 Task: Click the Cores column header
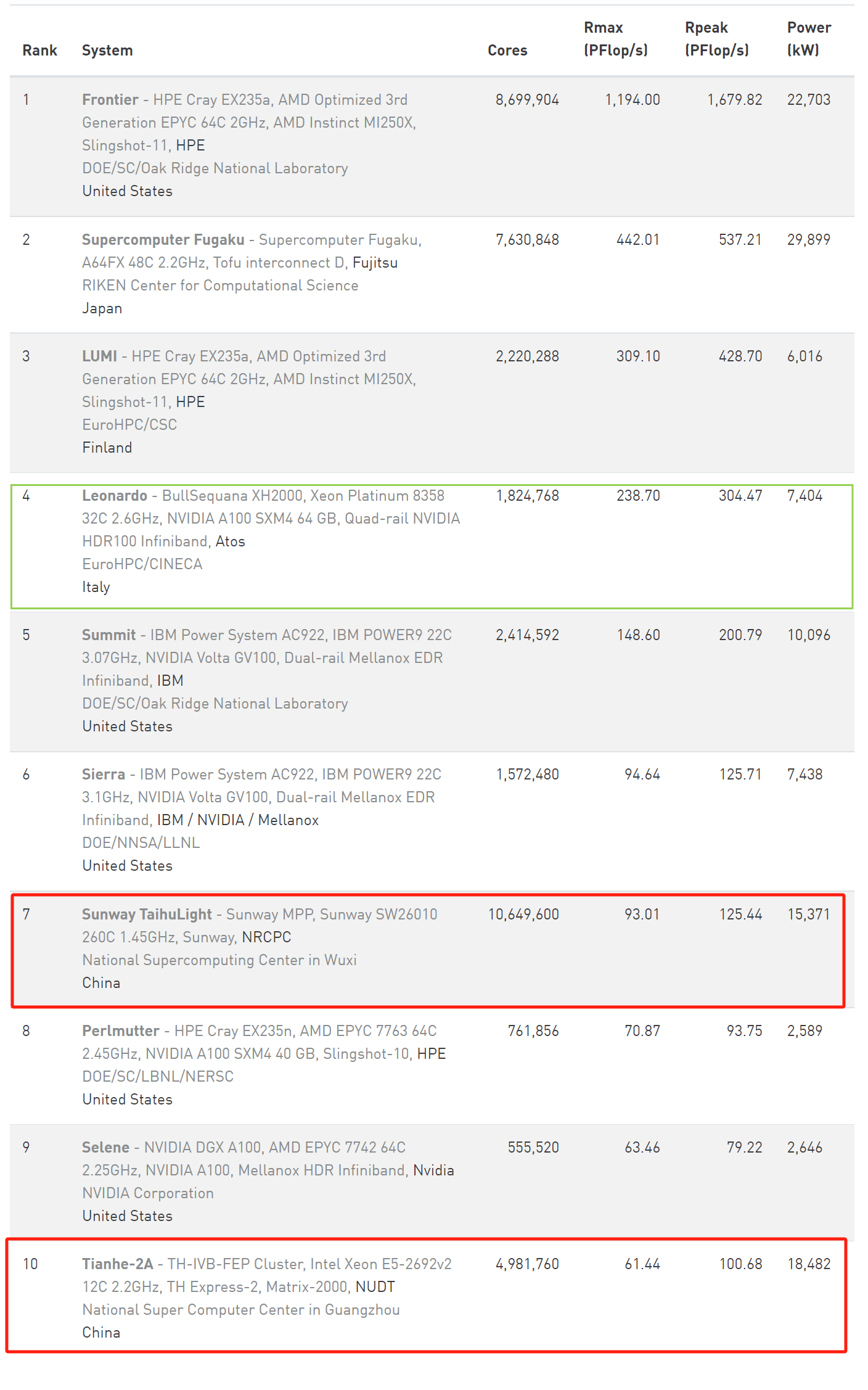coord(507,50)
